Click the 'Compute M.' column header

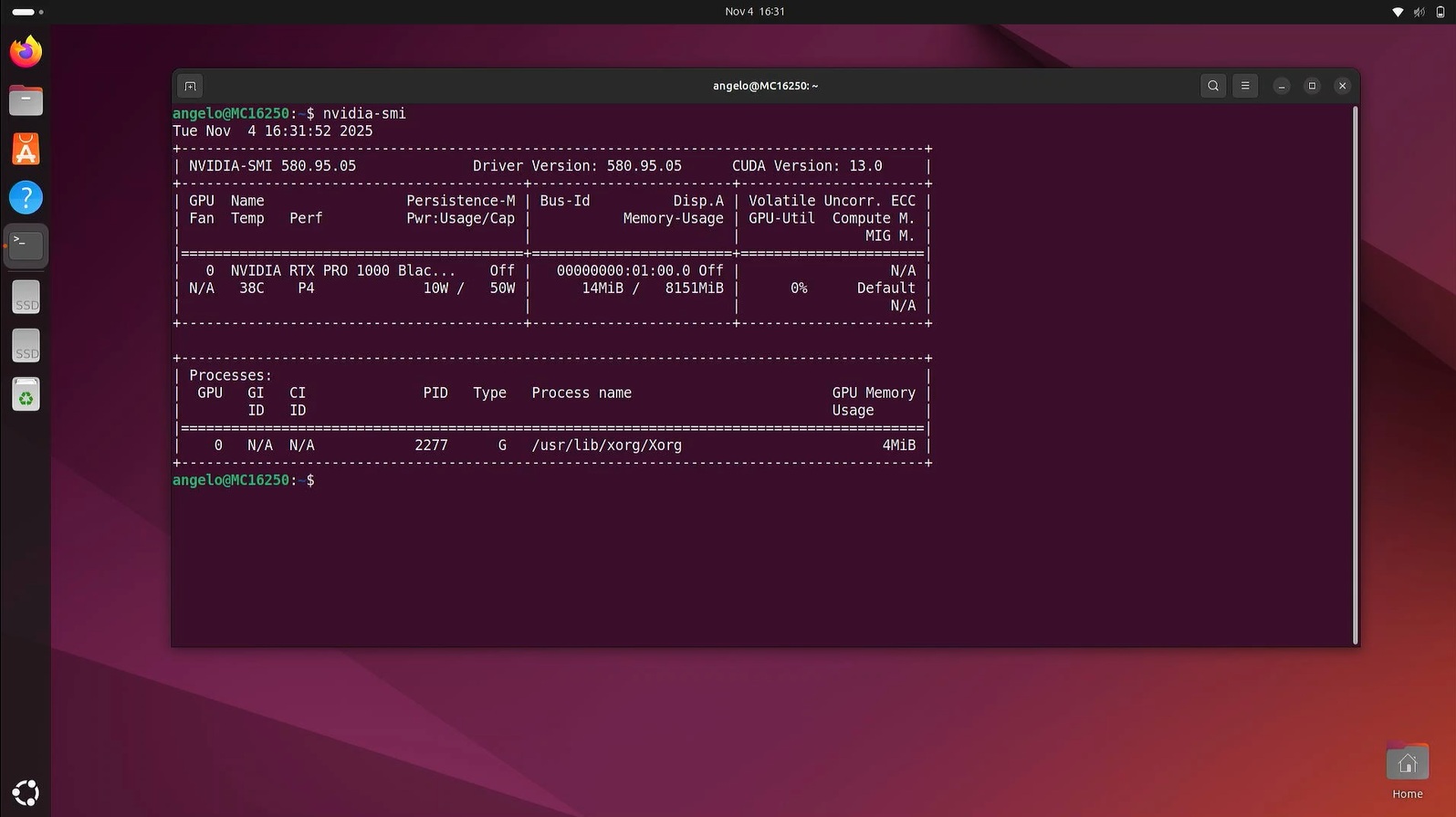coord(874,218)
